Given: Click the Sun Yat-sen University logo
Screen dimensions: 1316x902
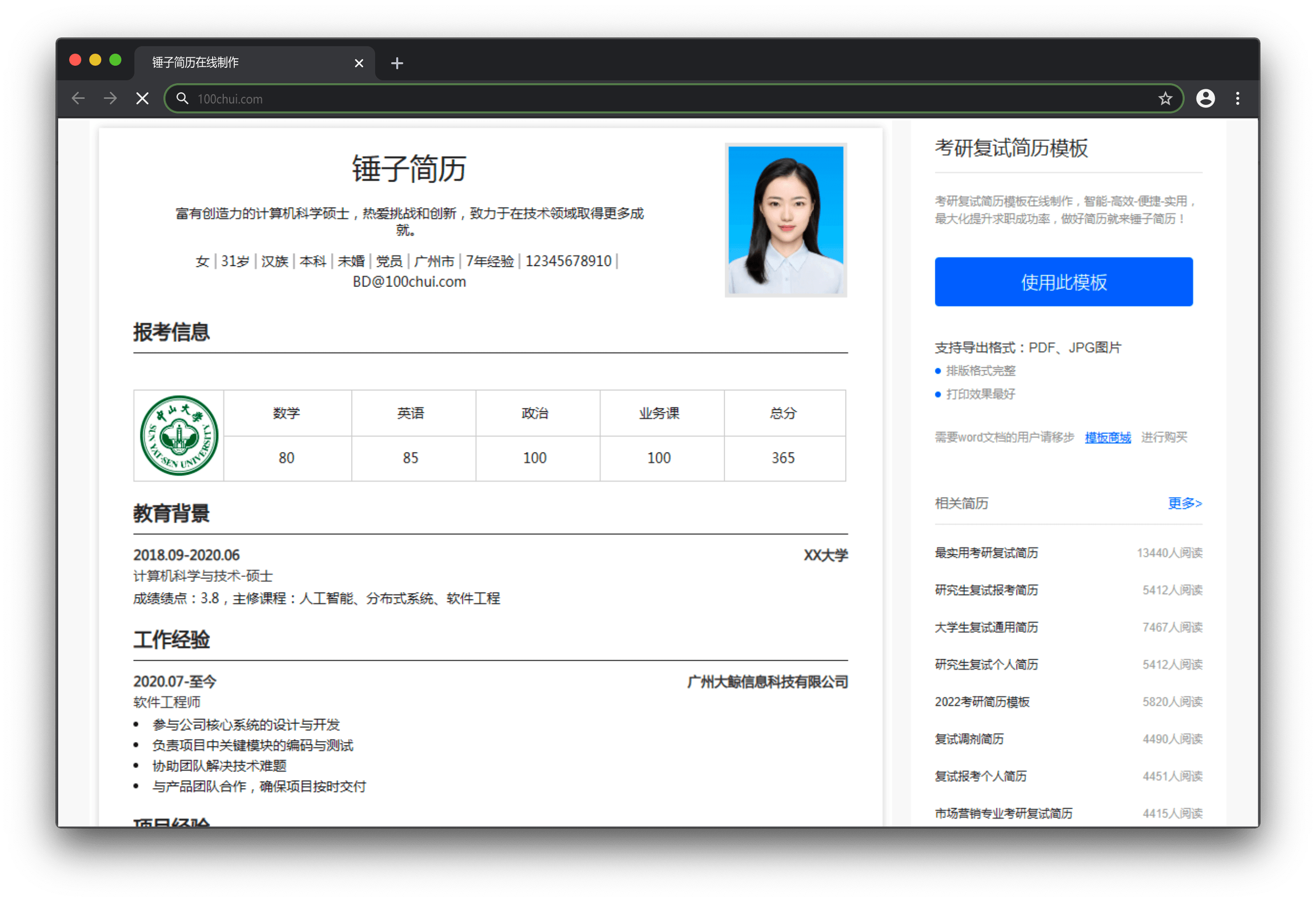Looking at the screenshot, I should pos(179,435).
